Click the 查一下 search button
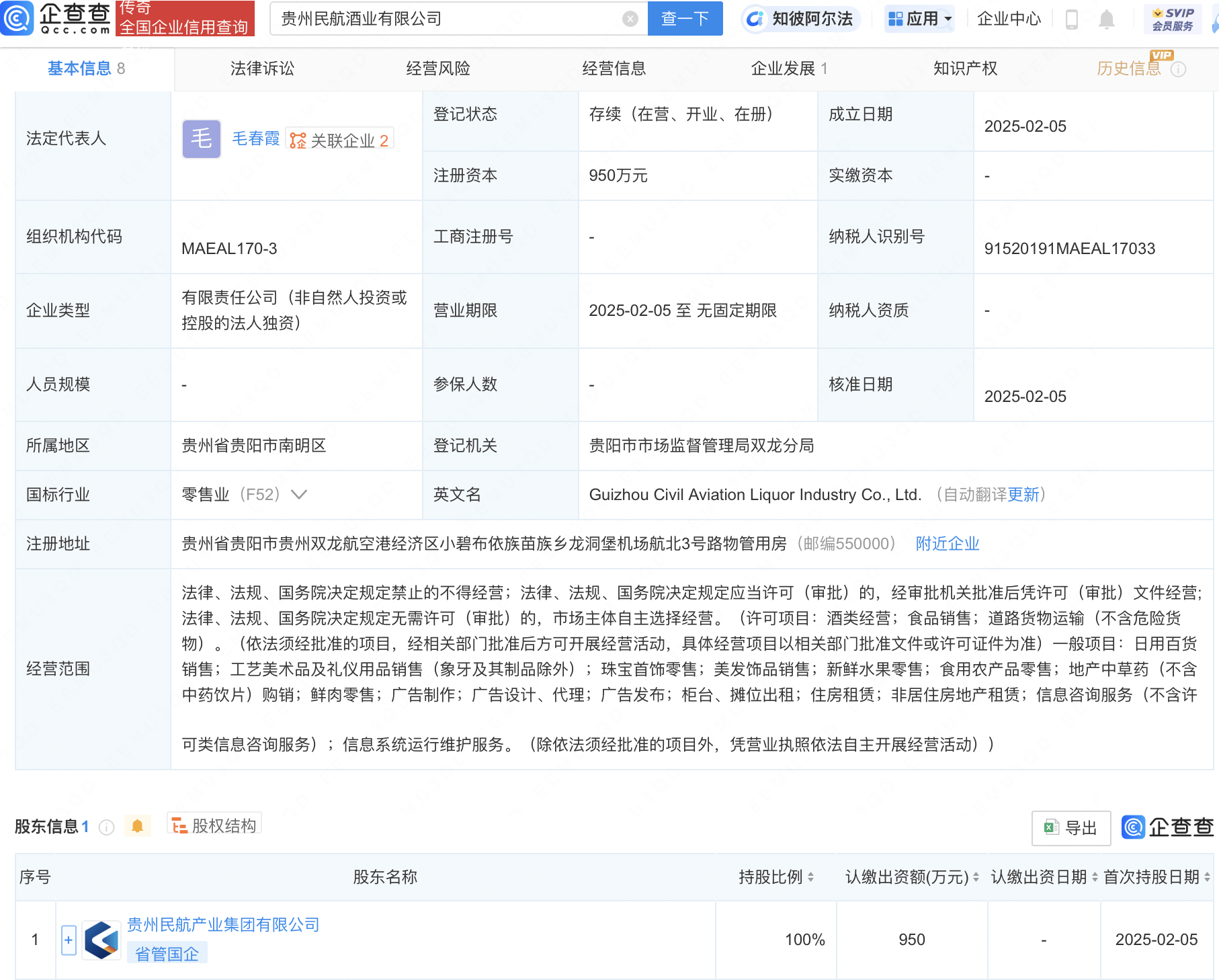1219x980 pixels. click(685, 18)
